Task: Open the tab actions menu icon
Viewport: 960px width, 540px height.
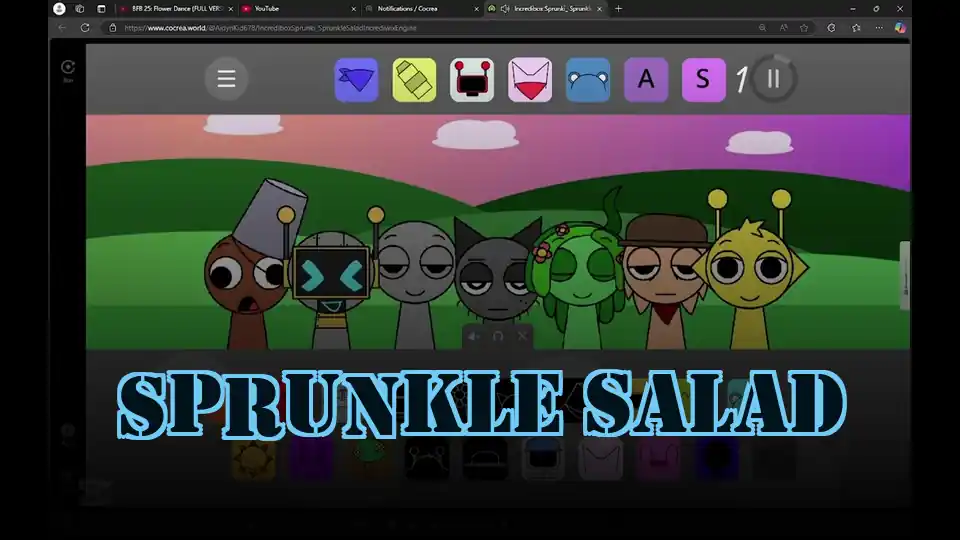Action: [x=102, y=9]
